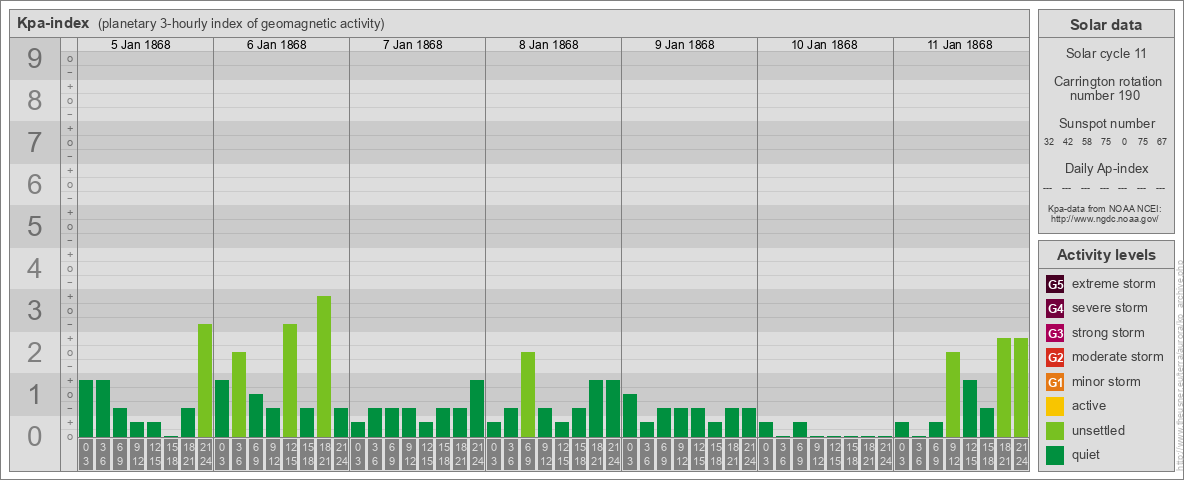1184x480 pixels.
Task: Click the 'quiet' legend label
Action: [x=1088, y=455]
